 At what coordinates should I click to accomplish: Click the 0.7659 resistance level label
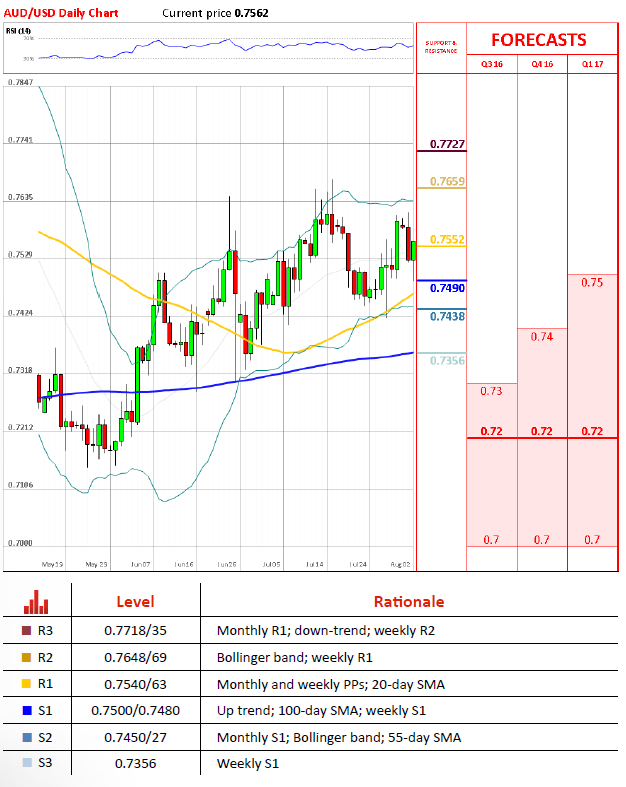pyautogui.click(x=447, y=181)
